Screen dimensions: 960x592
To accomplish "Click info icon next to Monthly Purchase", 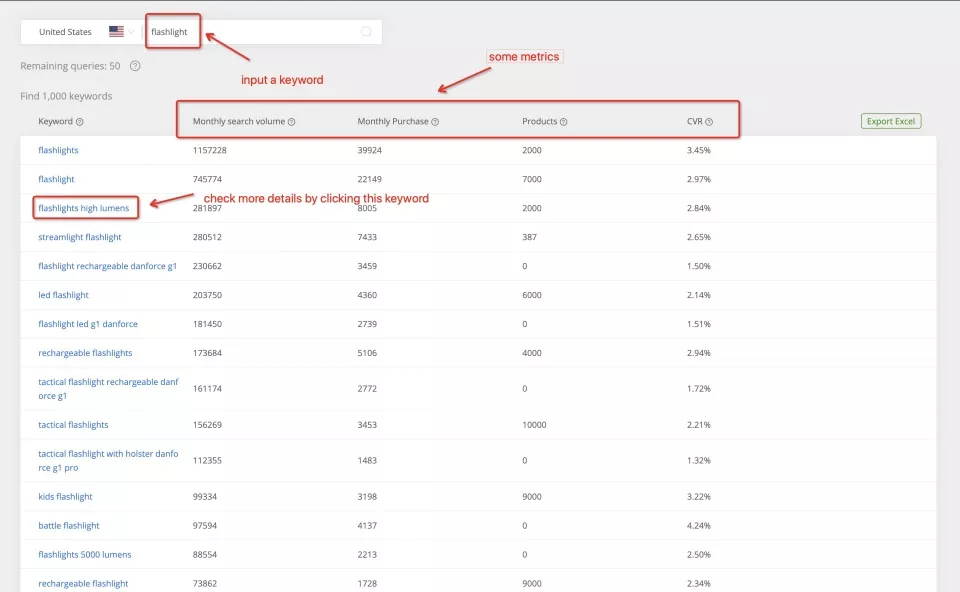I will coord(435,122).
